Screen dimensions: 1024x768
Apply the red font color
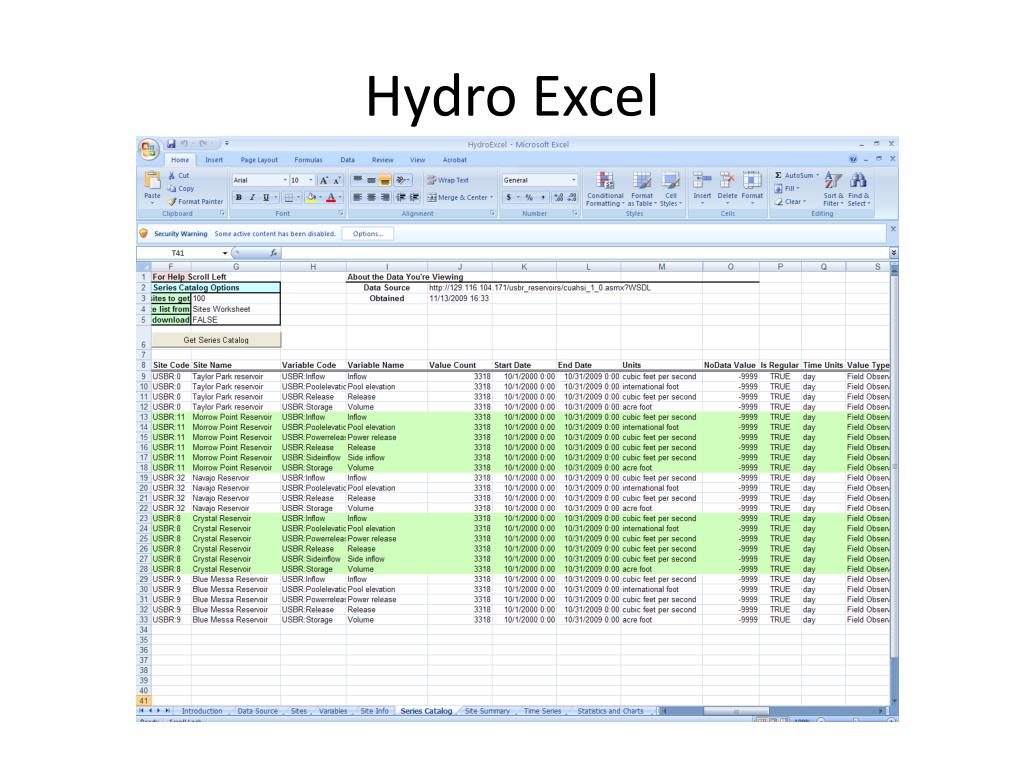tap(331, 197)
